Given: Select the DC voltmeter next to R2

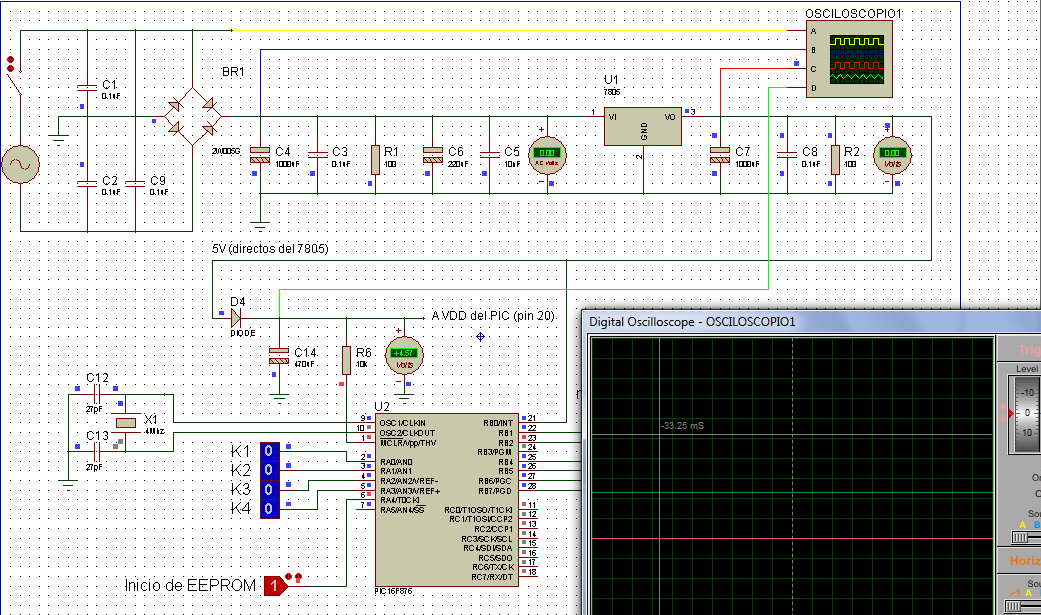Looking at the screenshot, I should [x=892, y=155].
